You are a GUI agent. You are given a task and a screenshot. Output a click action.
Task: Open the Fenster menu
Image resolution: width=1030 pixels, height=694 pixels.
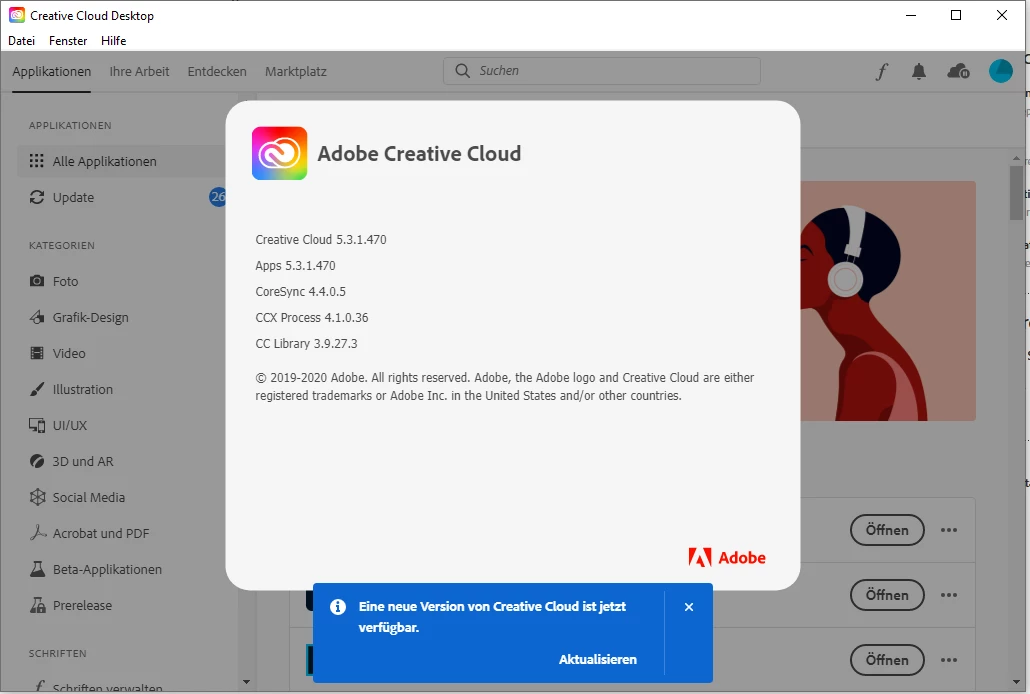(x=68, y=41)
